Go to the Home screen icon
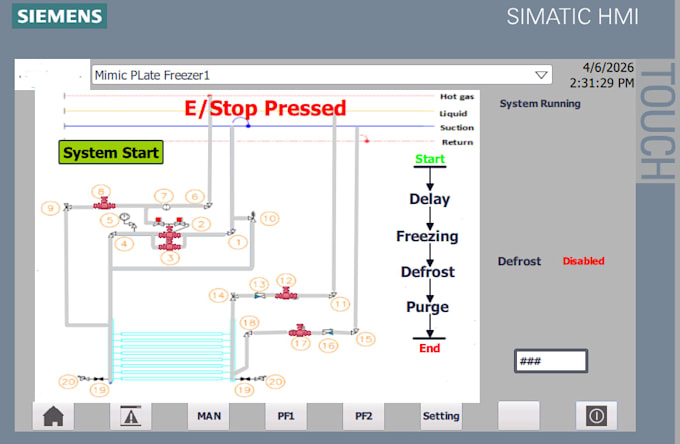The image size is (680, 444). tap(53, 416)
